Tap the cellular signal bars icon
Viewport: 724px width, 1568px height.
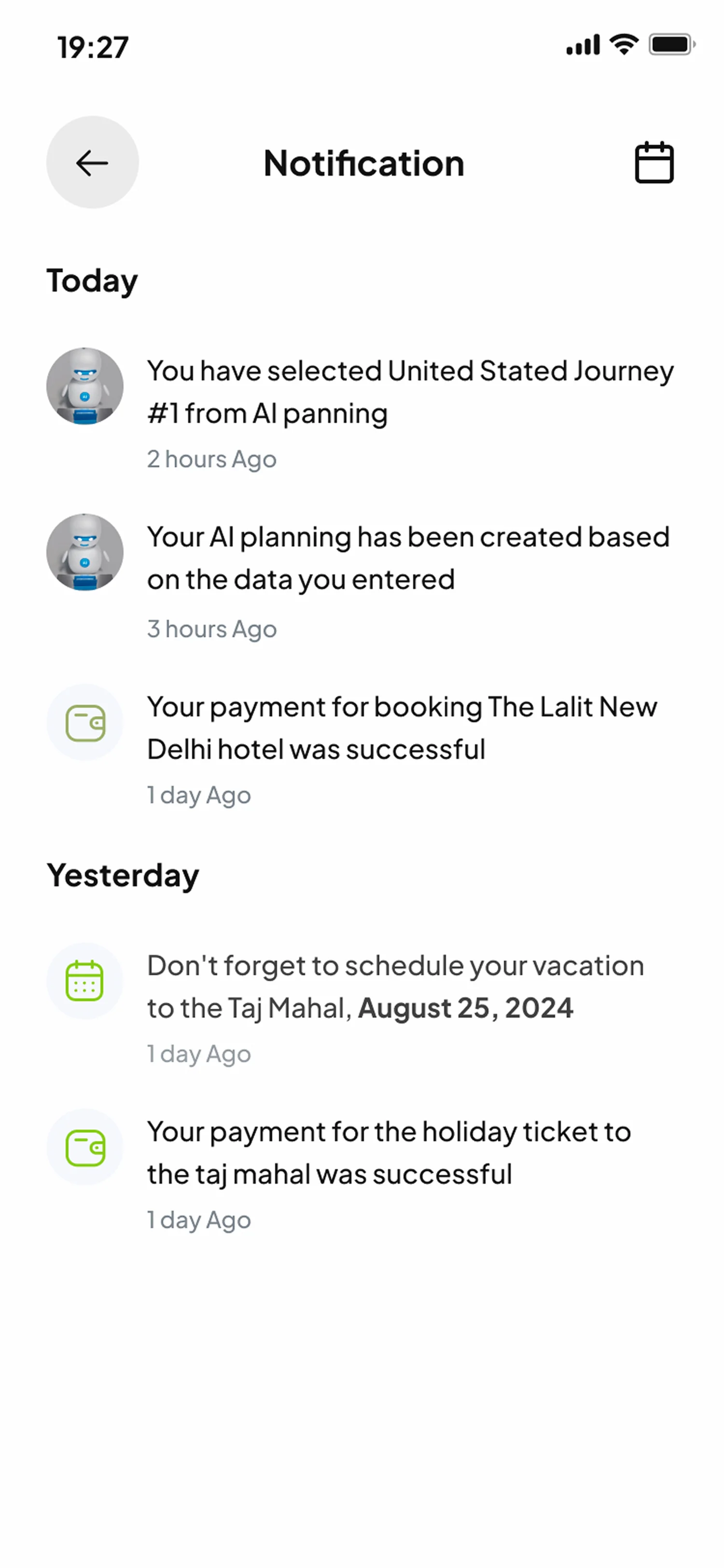pyautogui.click(x=583, y=45)
